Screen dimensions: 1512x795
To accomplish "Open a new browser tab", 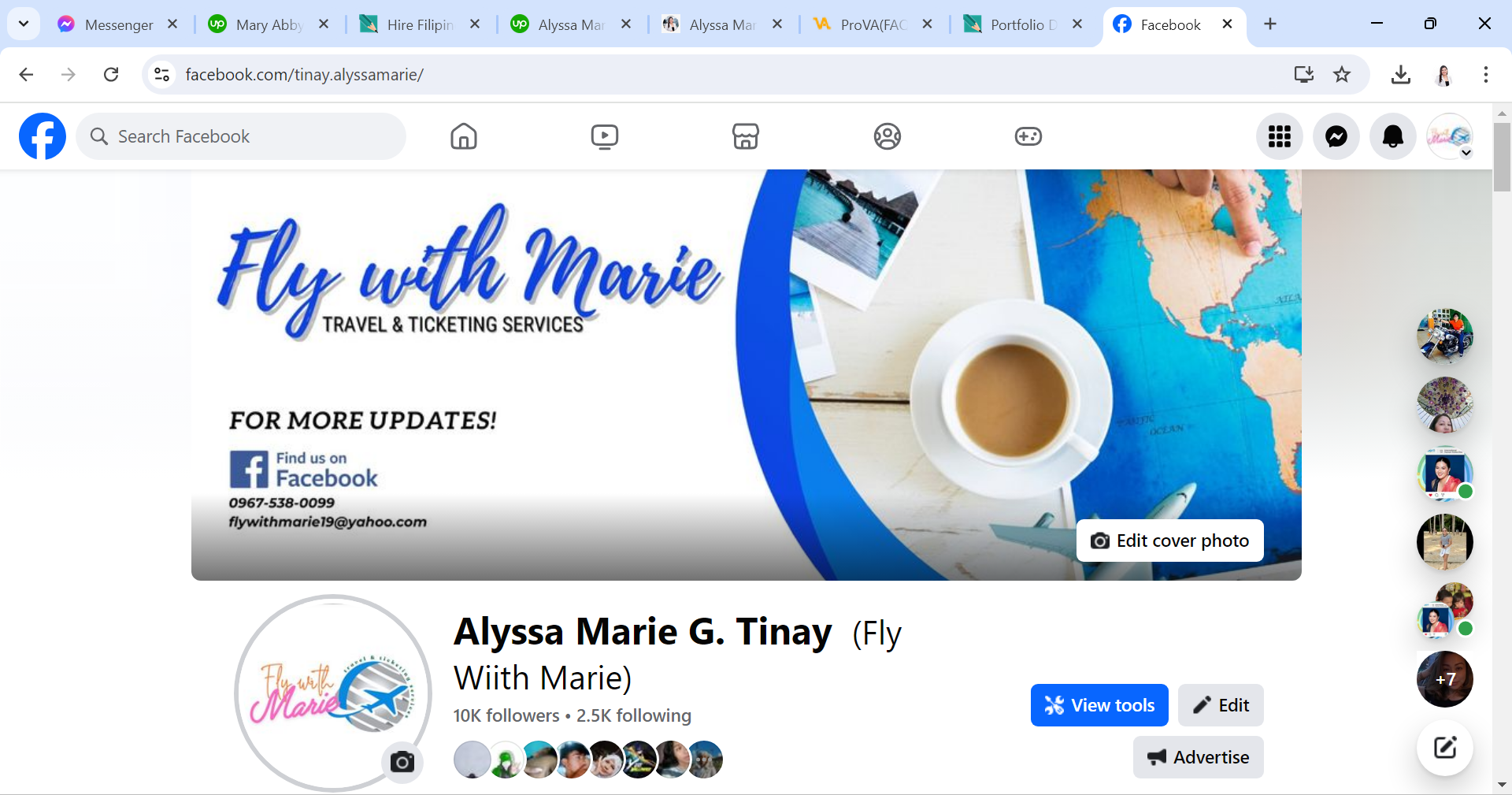I will pyautogui.click(x=1270, y=24).
